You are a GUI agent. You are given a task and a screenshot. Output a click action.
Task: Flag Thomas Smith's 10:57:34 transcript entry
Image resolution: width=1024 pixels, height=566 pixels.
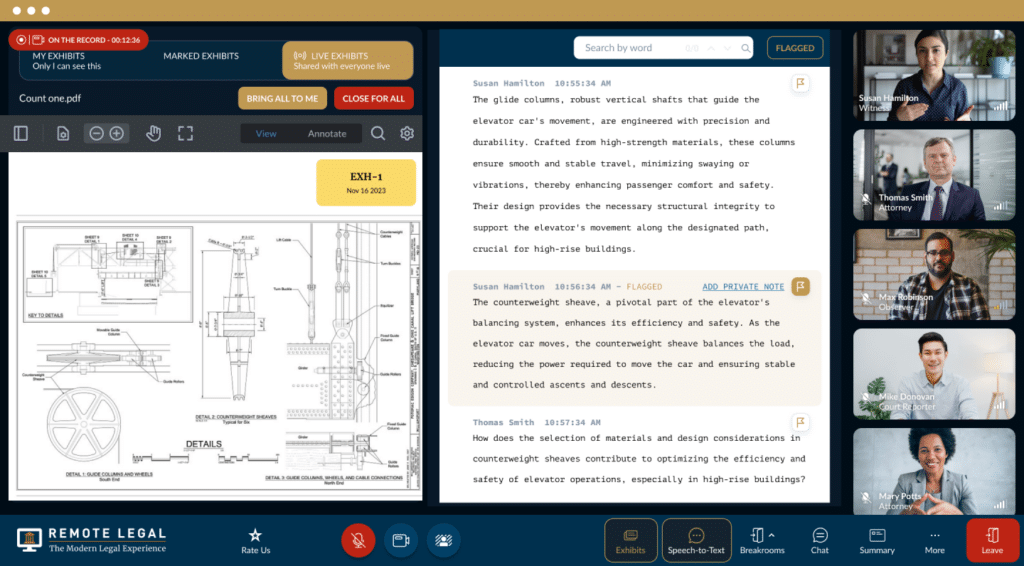[800, 423]
